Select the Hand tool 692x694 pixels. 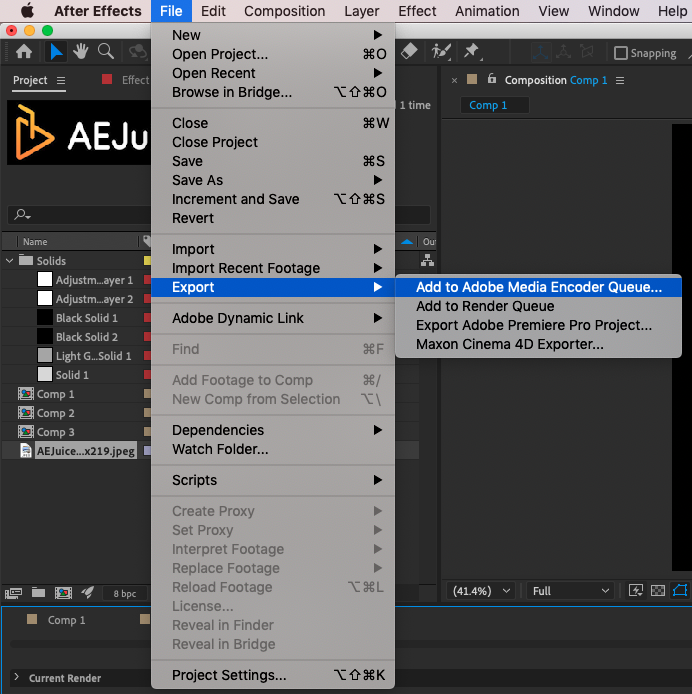click(x=81, y=52)
